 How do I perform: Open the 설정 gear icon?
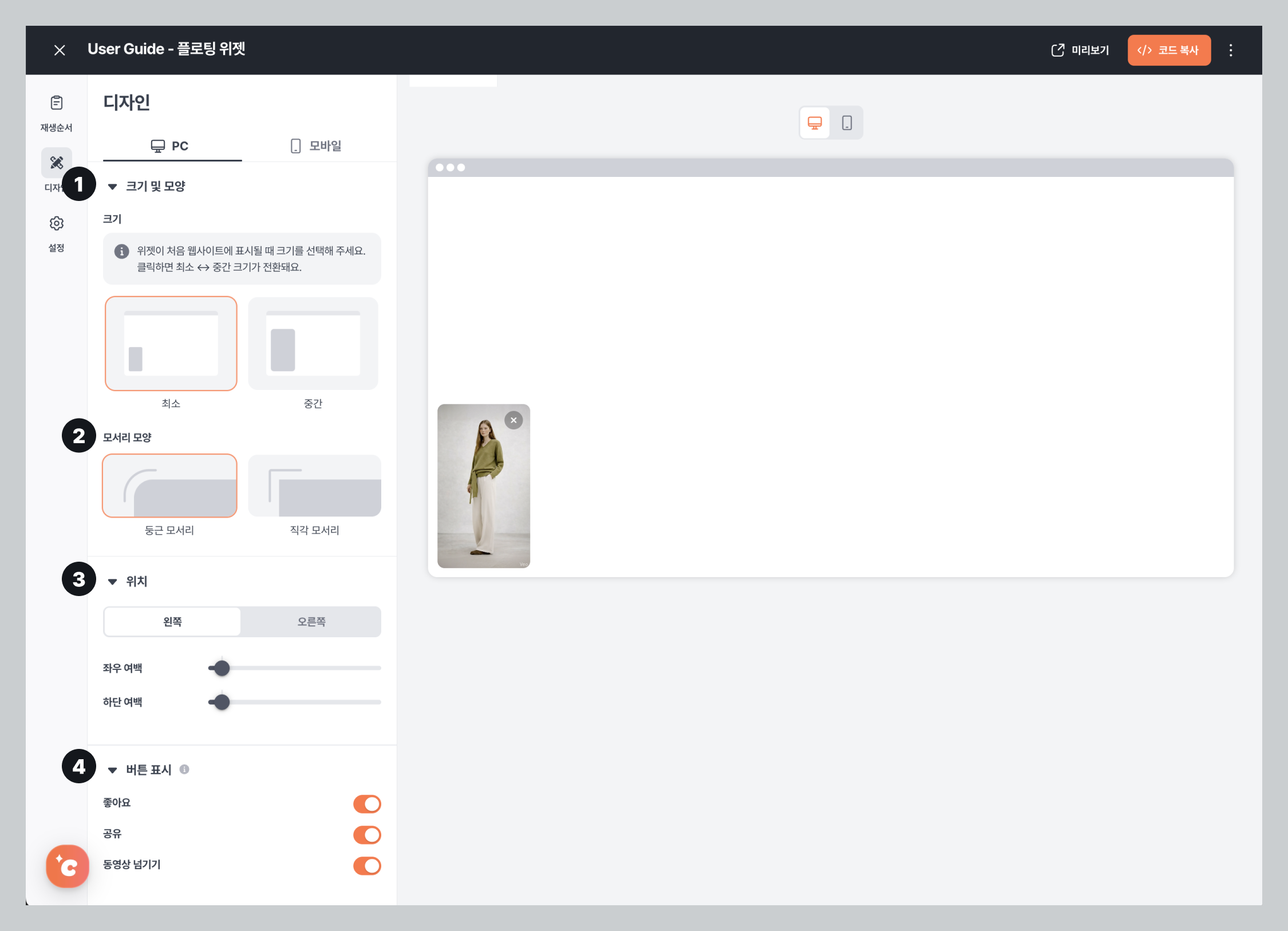56,223
